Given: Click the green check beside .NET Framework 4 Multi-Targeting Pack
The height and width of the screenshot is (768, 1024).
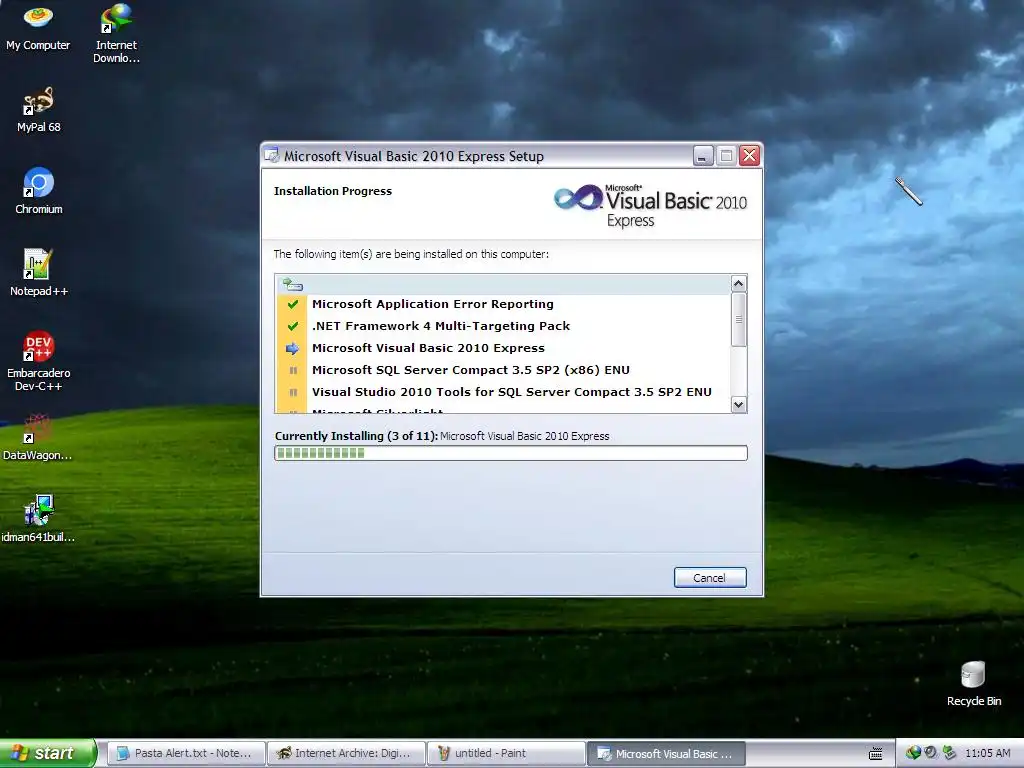Looking at the screenshot, I should pos(293,326).
